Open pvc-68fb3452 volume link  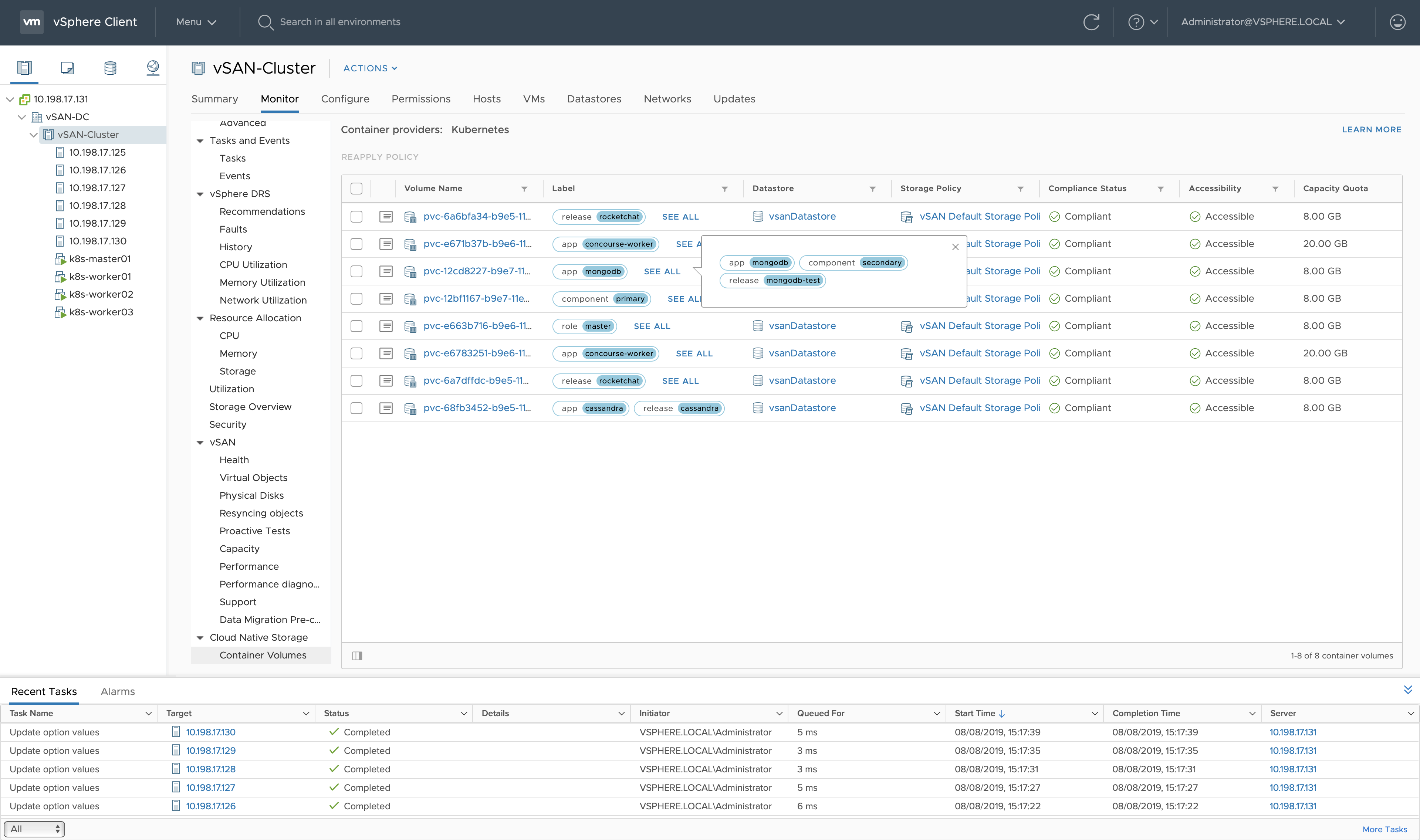tap(477, 408)
